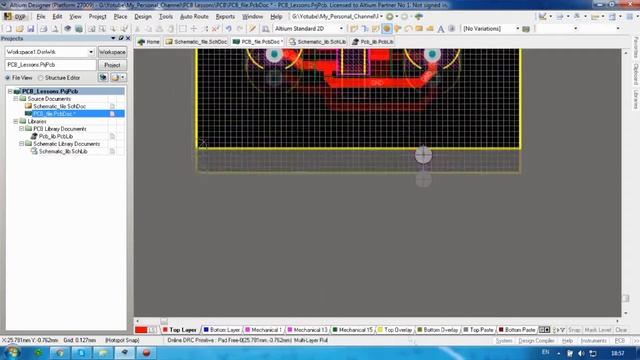Viewport: 640px width, 360px height.
Task: Open the File menu
Action: [41, 17]
